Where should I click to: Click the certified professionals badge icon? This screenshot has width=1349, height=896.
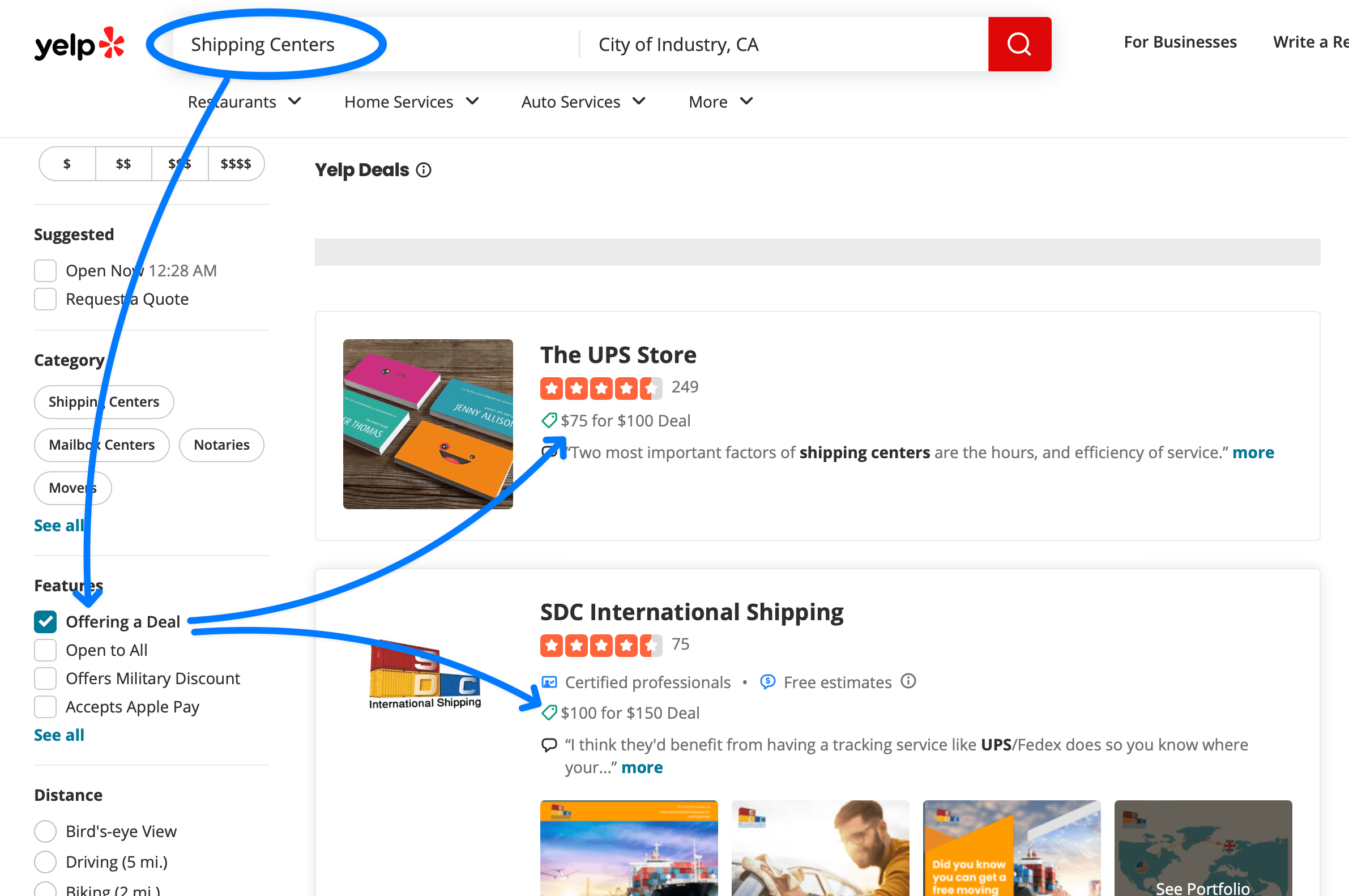548,682
